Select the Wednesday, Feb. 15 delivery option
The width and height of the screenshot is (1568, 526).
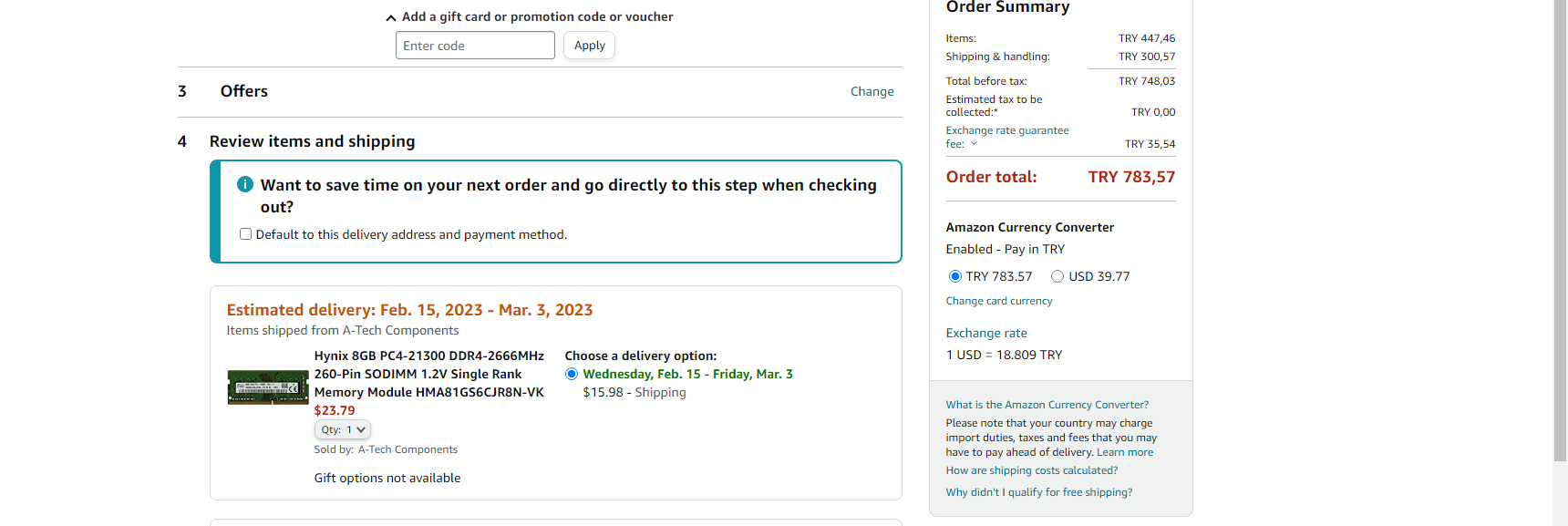point(572,374)
